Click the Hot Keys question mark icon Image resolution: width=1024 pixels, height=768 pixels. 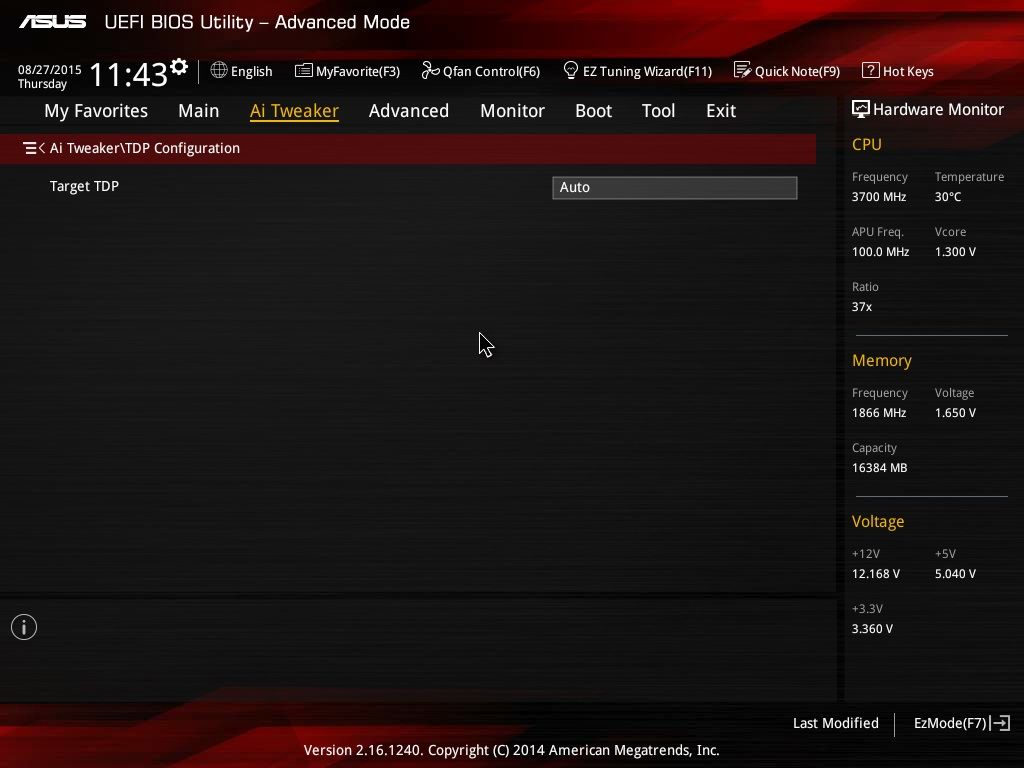point(871,70)
